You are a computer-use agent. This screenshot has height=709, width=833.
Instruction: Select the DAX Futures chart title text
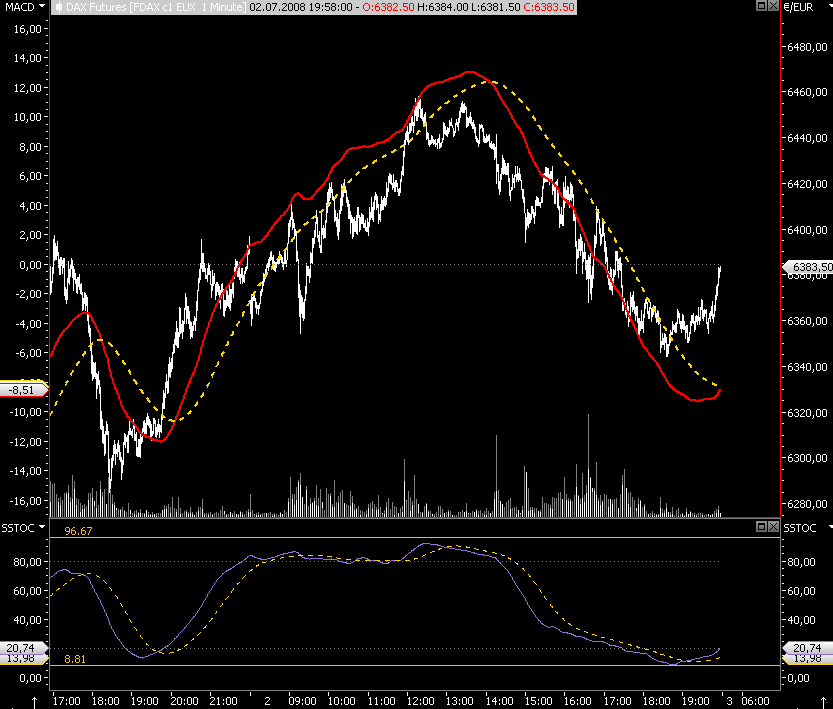click(156, 7)
